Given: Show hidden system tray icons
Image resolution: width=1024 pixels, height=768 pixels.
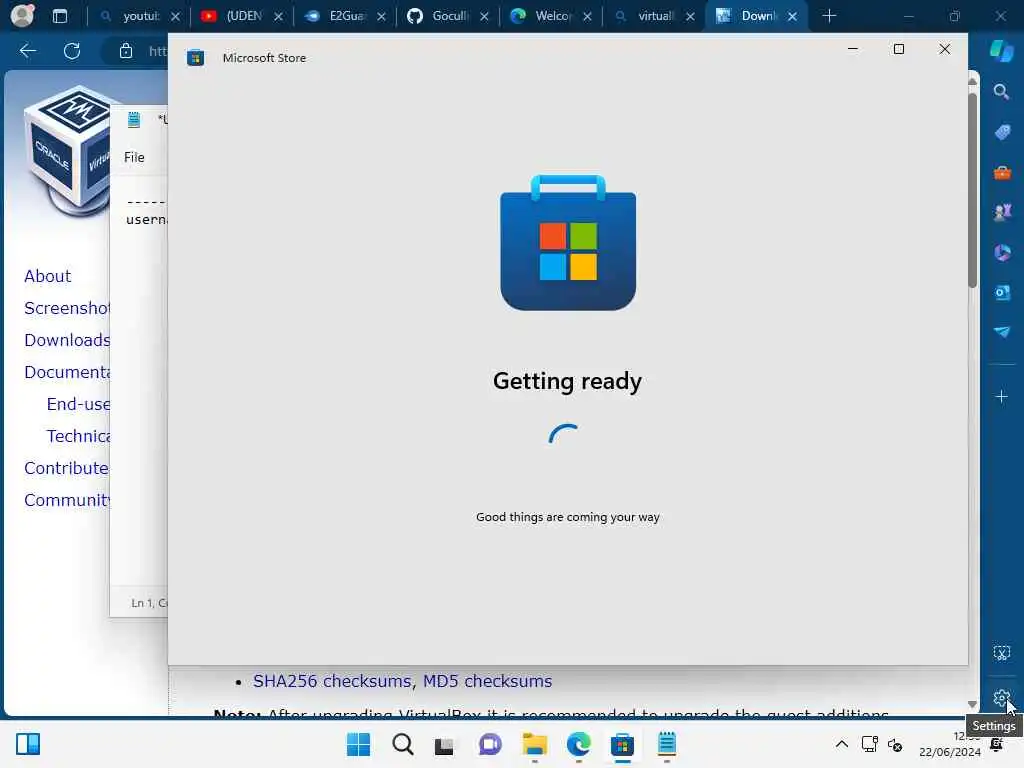Looking at the screenshot, I should coord(842,744).
